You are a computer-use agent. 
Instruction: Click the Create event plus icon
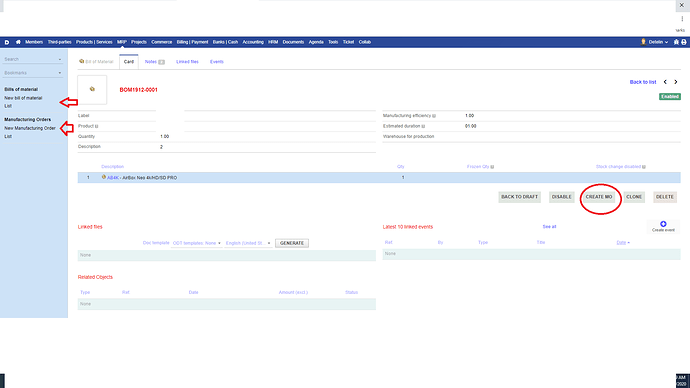pos(663,224)
